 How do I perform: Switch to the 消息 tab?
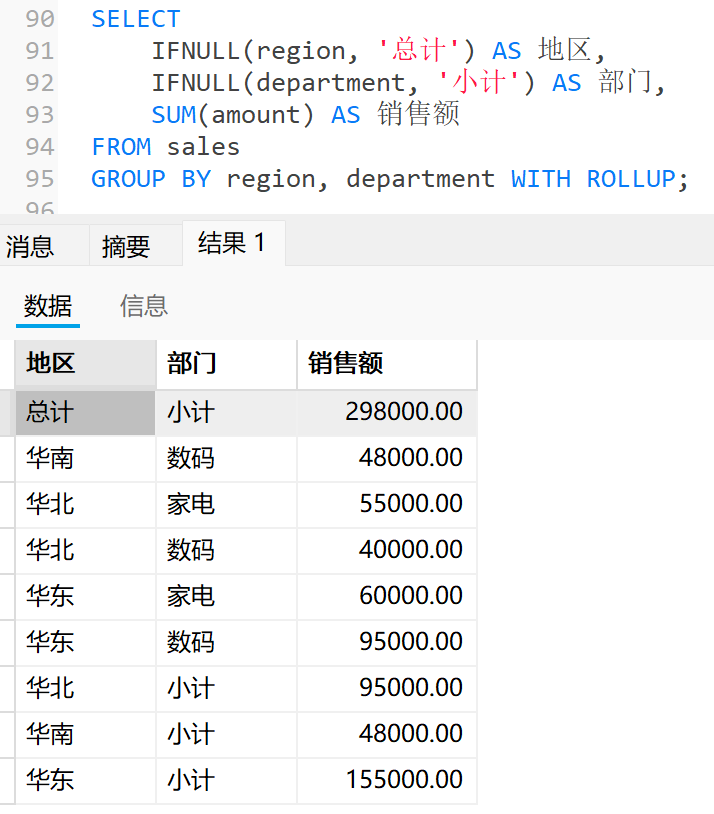point(30,246)
